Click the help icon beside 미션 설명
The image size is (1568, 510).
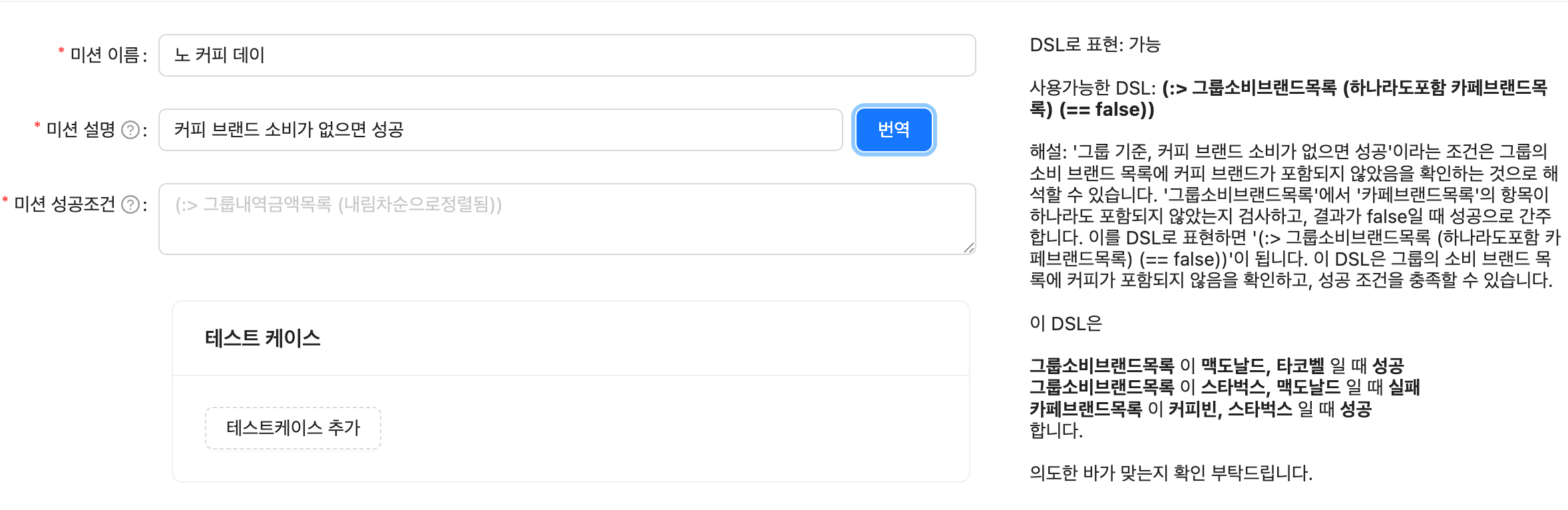131,130
